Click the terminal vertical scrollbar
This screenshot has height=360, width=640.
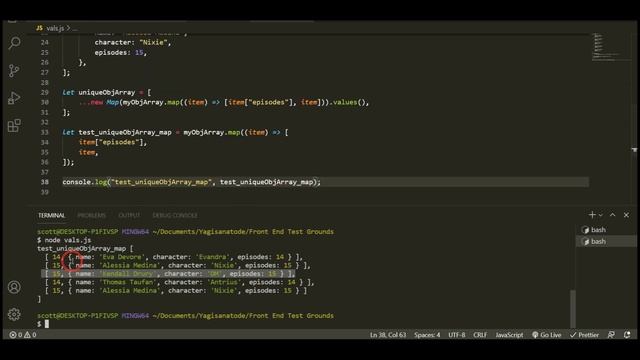click(x=573, y=308)
